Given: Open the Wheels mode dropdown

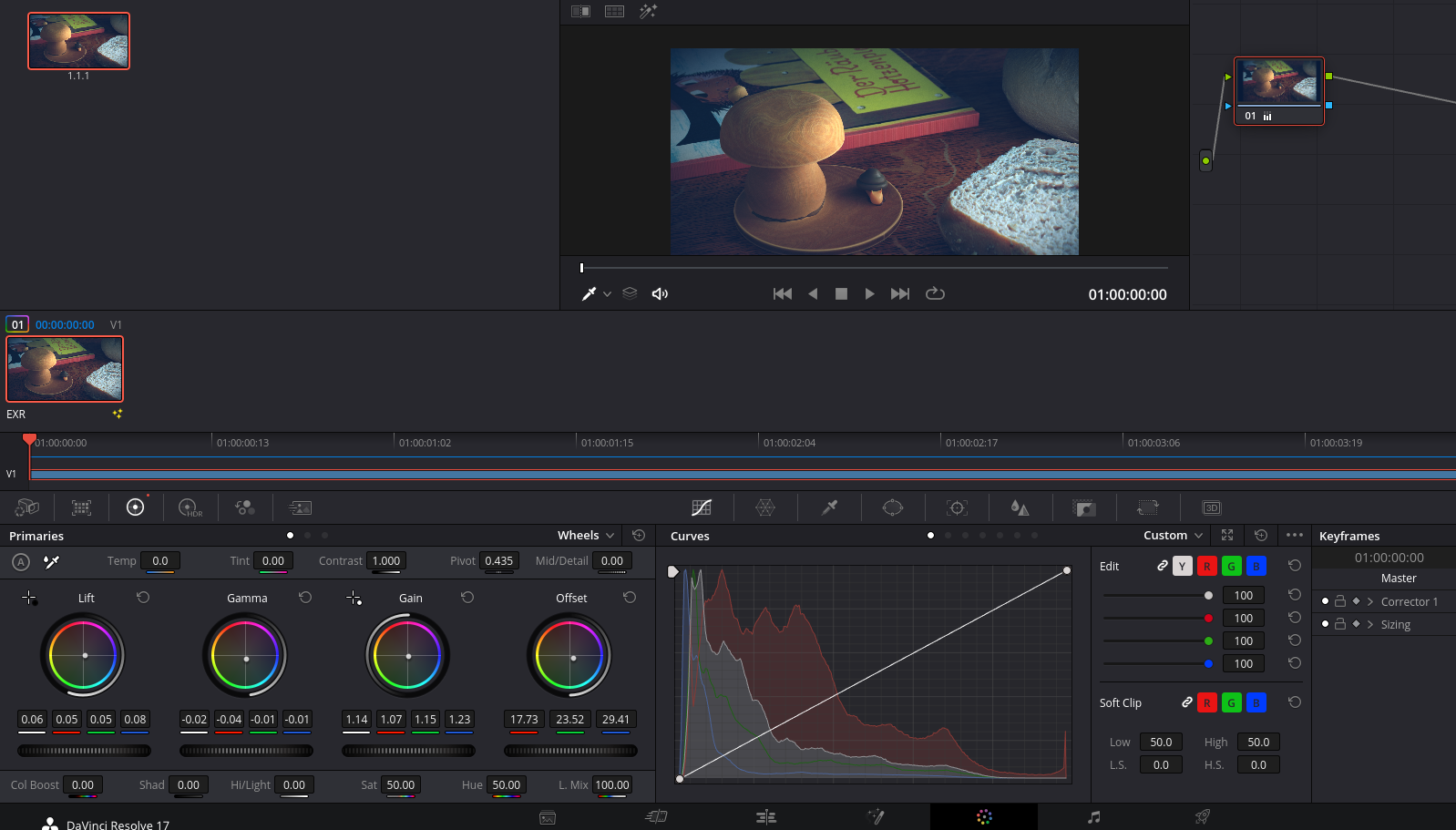Looking at the screenshot, I should [586, 536].
